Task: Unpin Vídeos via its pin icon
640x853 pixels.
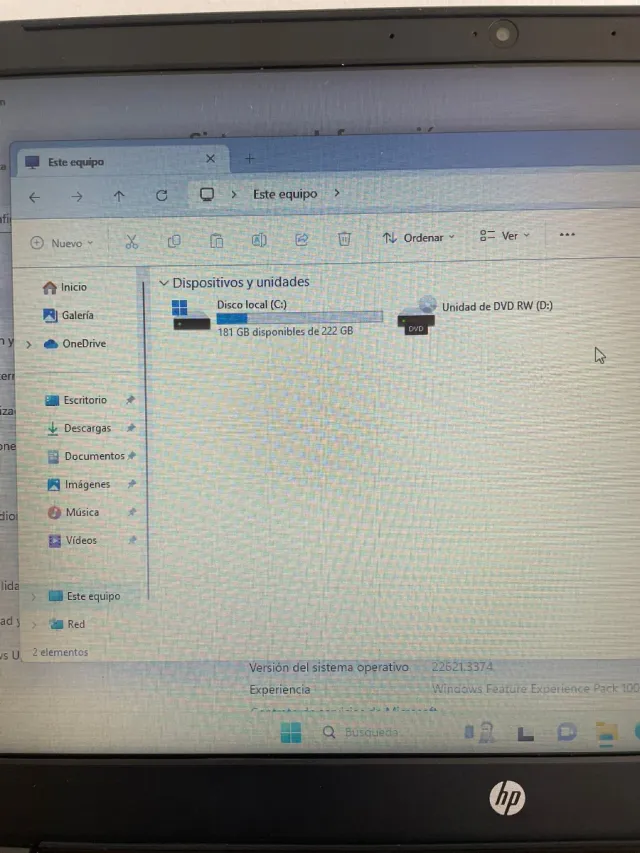Action: click(x=132, y=540)
